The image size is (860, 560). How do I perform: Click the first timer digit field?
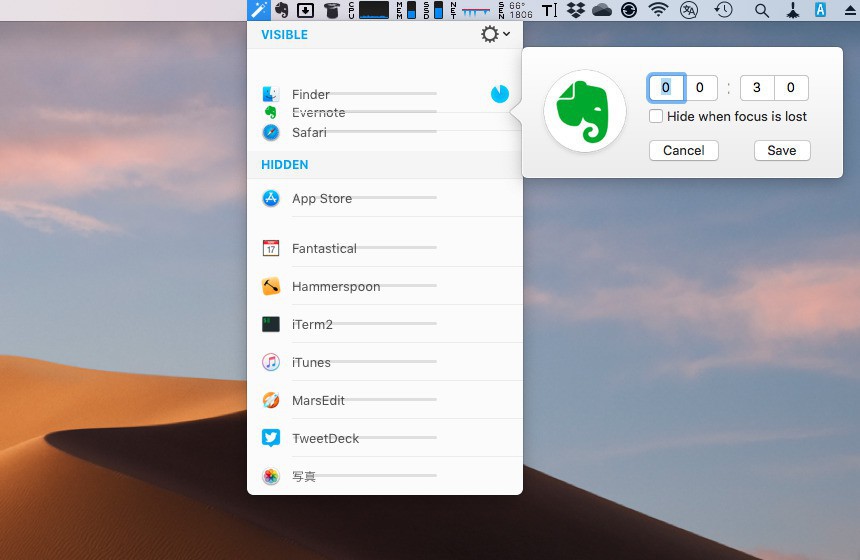tap(666, 88)
